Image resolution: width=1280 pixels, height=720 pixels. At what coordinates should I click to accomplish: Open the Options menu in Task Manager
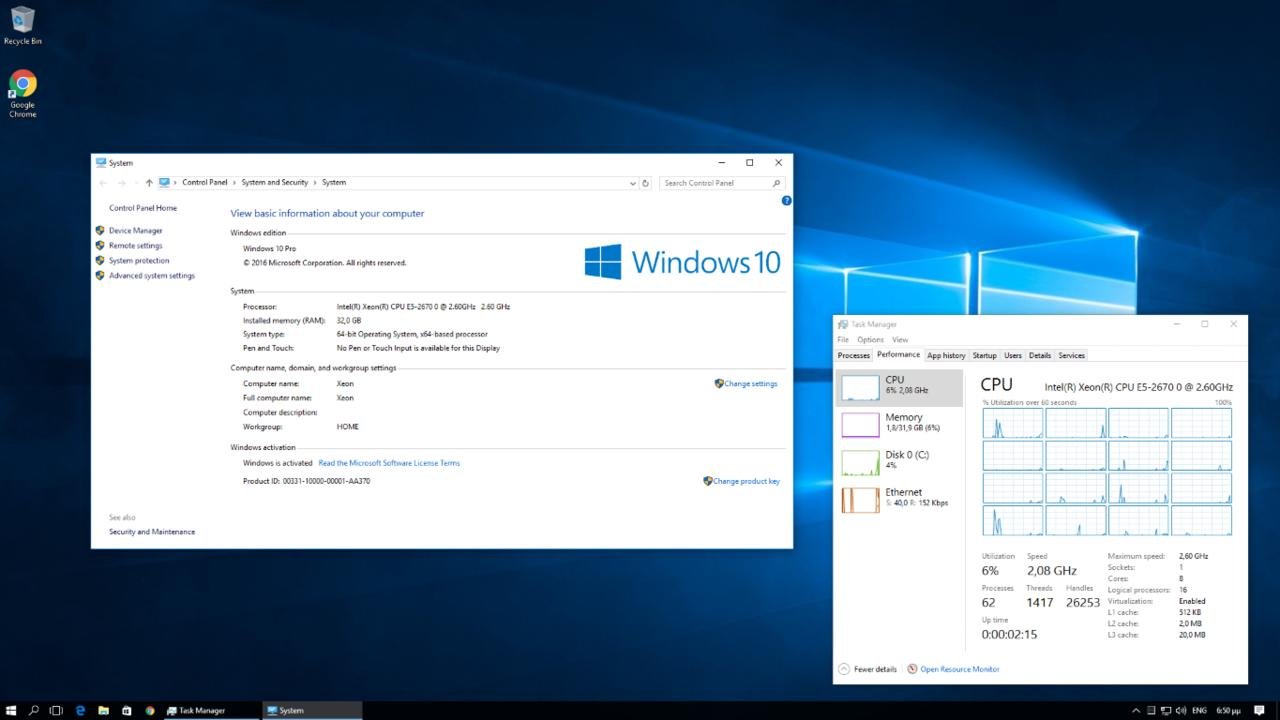click(x=870, y=340)
